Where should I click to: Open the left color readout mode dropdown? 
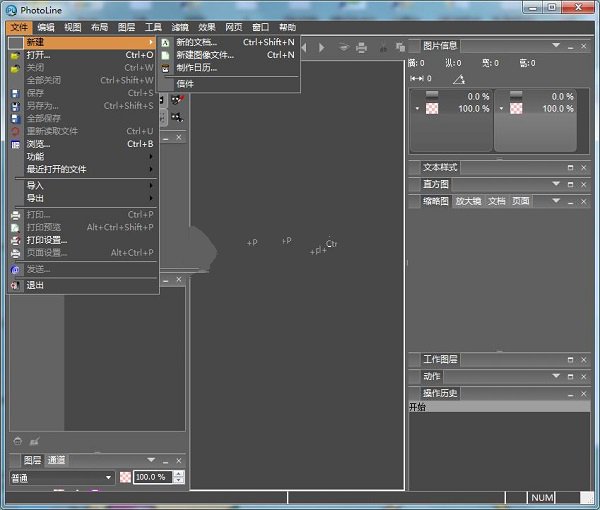click(x=417, y=109)
